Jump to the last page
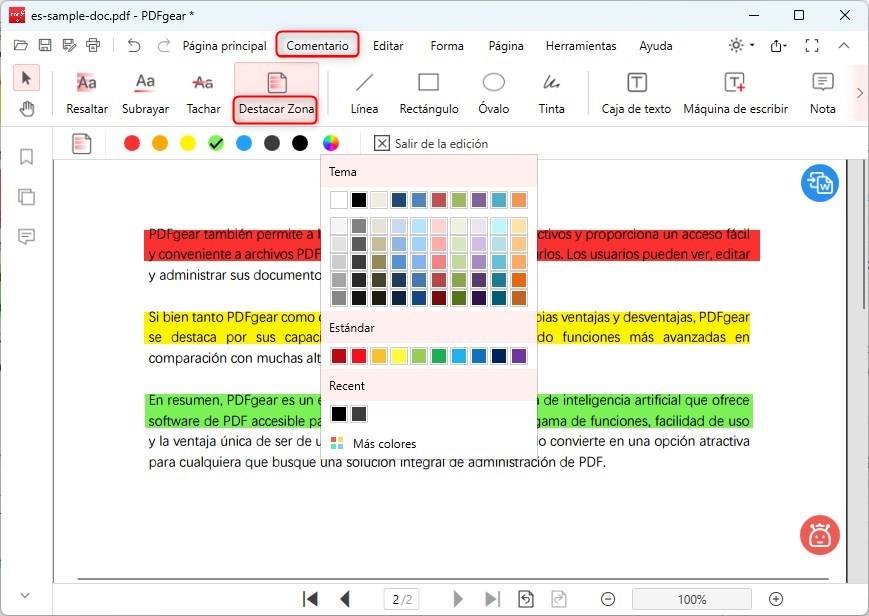 (492, 599)
